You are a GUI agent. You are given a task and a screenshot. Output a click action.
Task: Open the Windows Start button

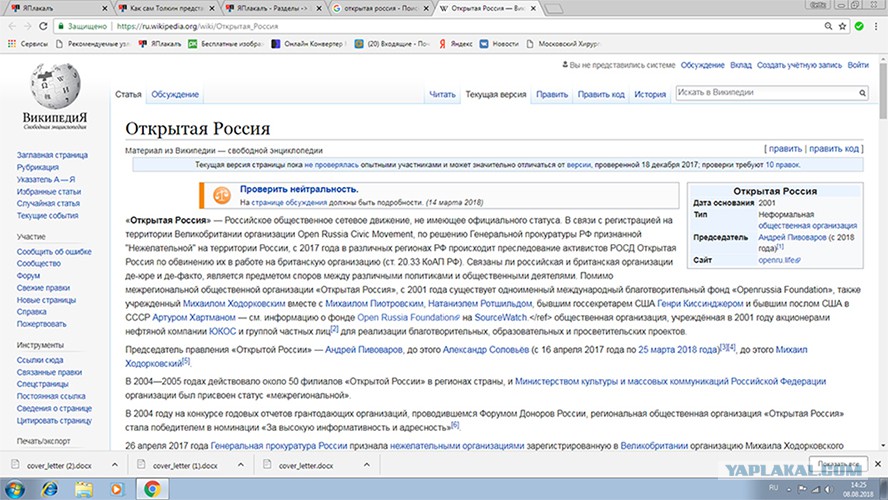click(x=14, y=488)
